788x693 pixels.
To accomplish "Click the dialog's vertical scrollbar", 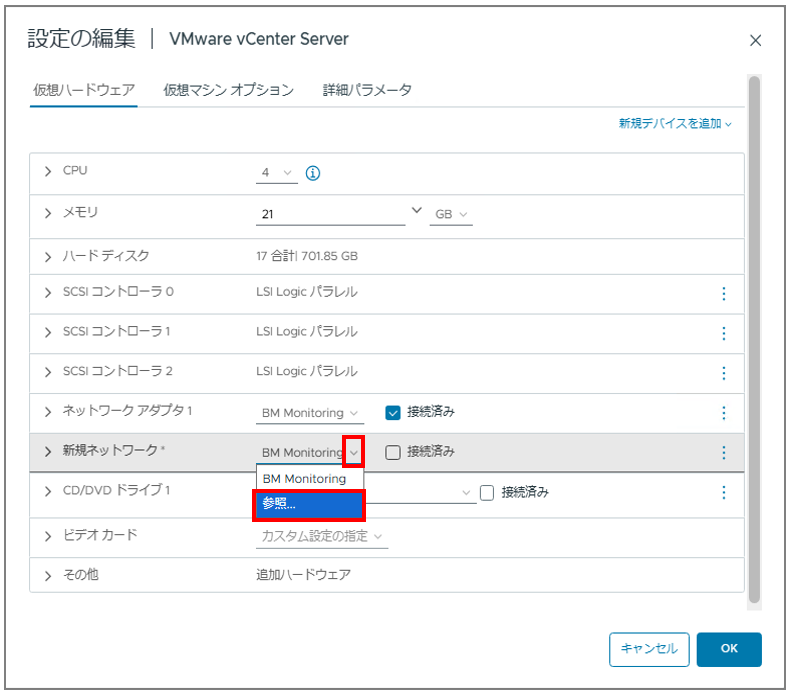I will (754, 339).
